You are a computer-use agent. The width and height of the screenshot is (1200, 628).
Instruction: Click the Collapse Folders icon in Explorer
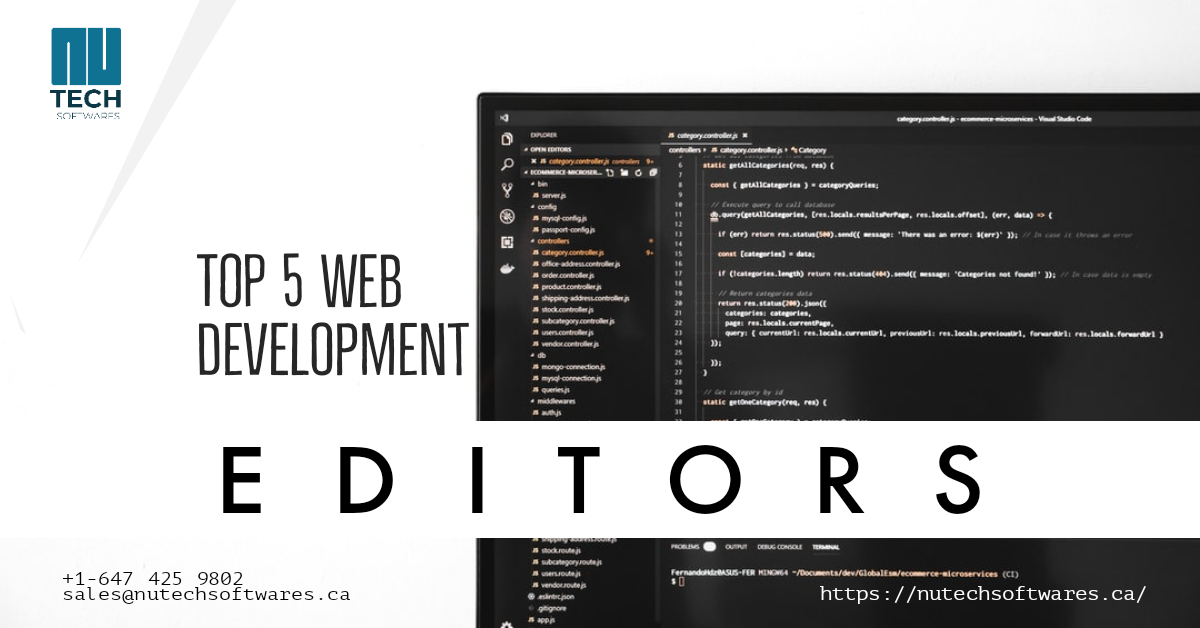point(653,173)
